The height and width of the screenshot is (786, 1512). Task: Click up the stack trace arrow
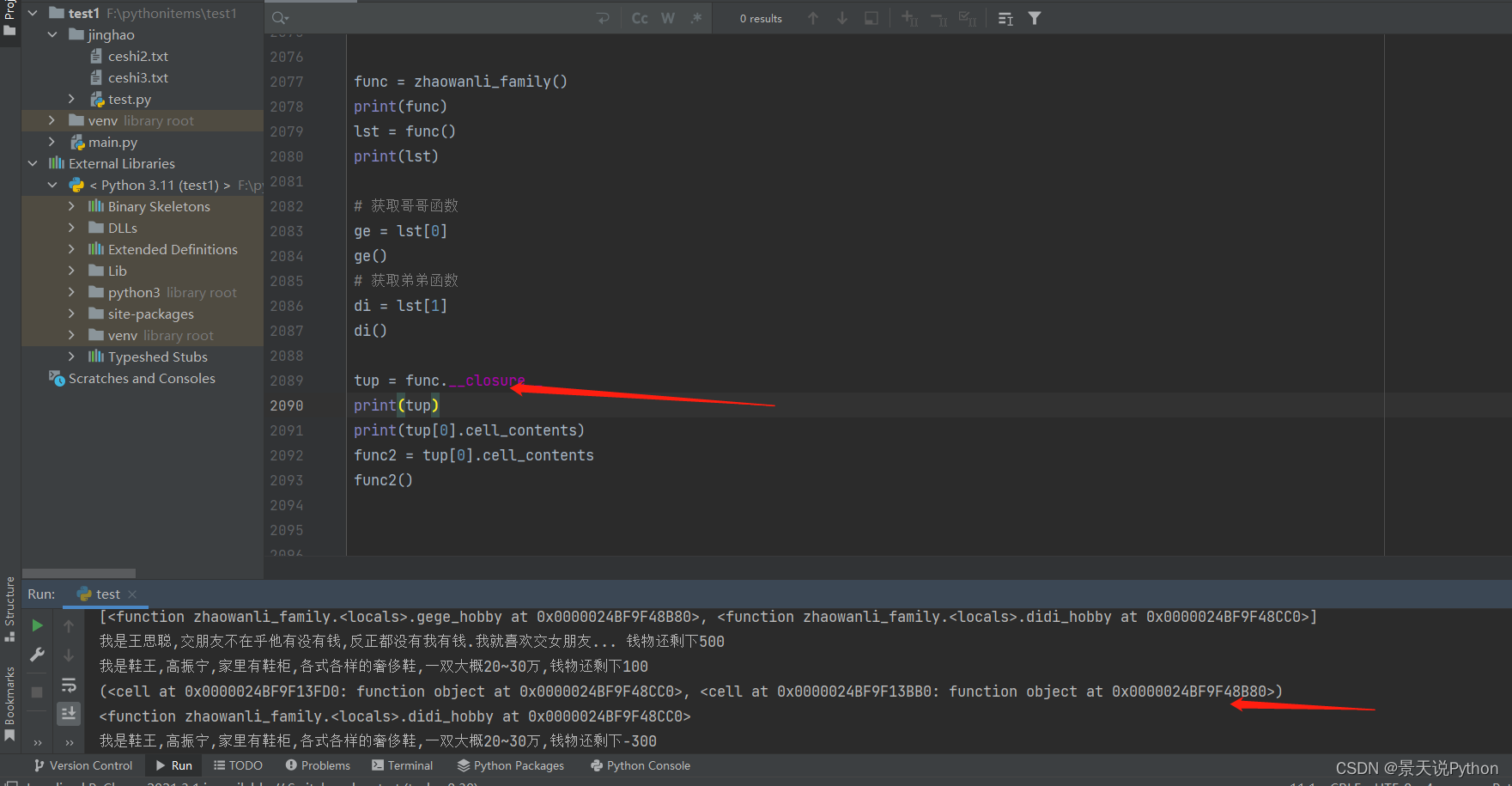click(x=69, y=626)
